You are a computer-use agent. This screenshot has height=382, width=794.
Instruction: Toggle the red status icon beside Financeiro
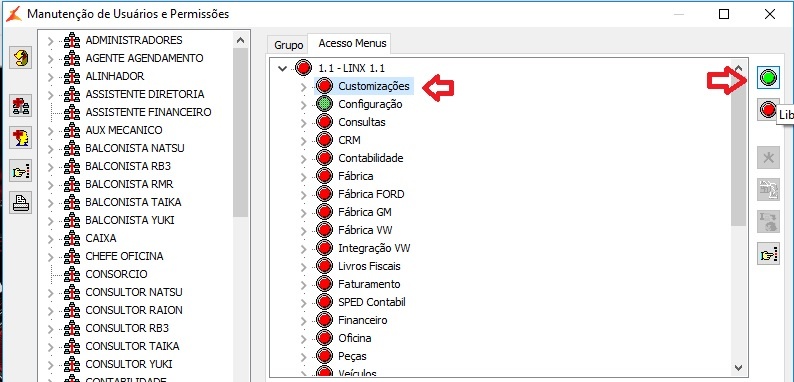(324, 320)
